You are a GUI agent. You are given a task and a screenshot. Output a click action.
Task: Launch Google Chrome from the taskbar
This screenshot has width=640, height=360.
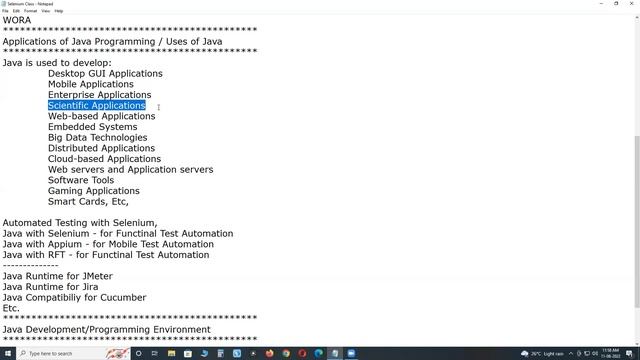point(286,353)
